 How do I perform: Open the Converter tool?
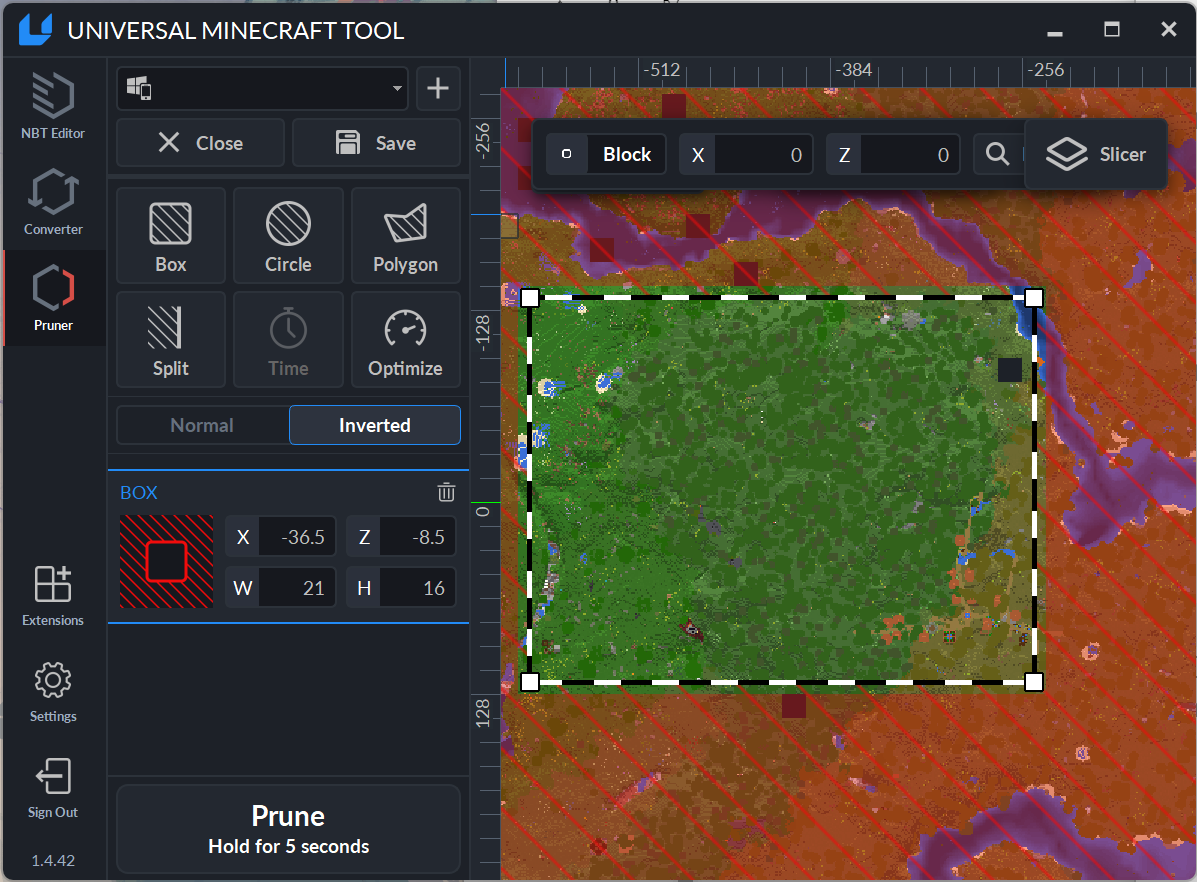pos(53,202)
